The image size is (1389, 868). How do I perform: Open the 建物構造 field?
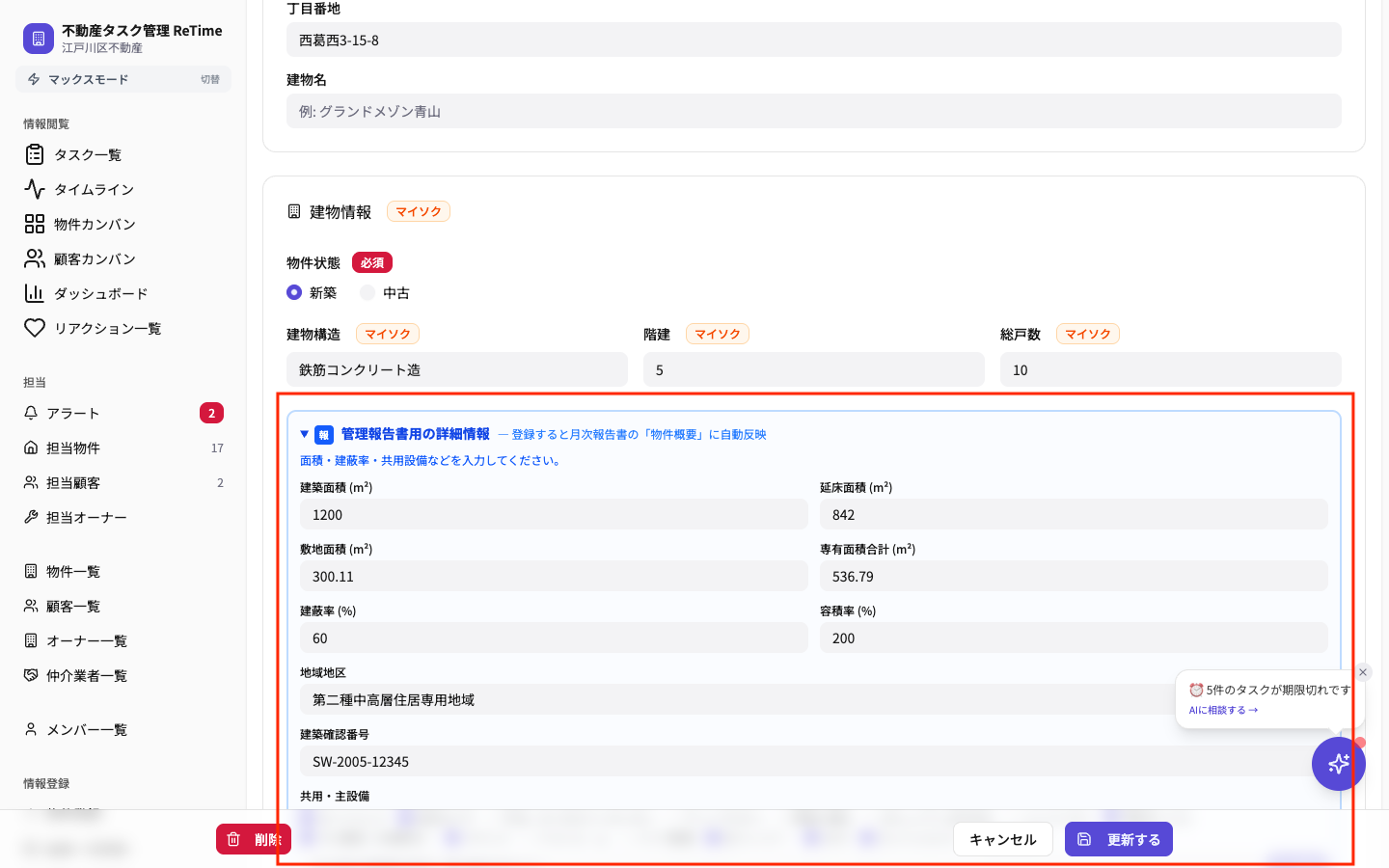point(457,369)
